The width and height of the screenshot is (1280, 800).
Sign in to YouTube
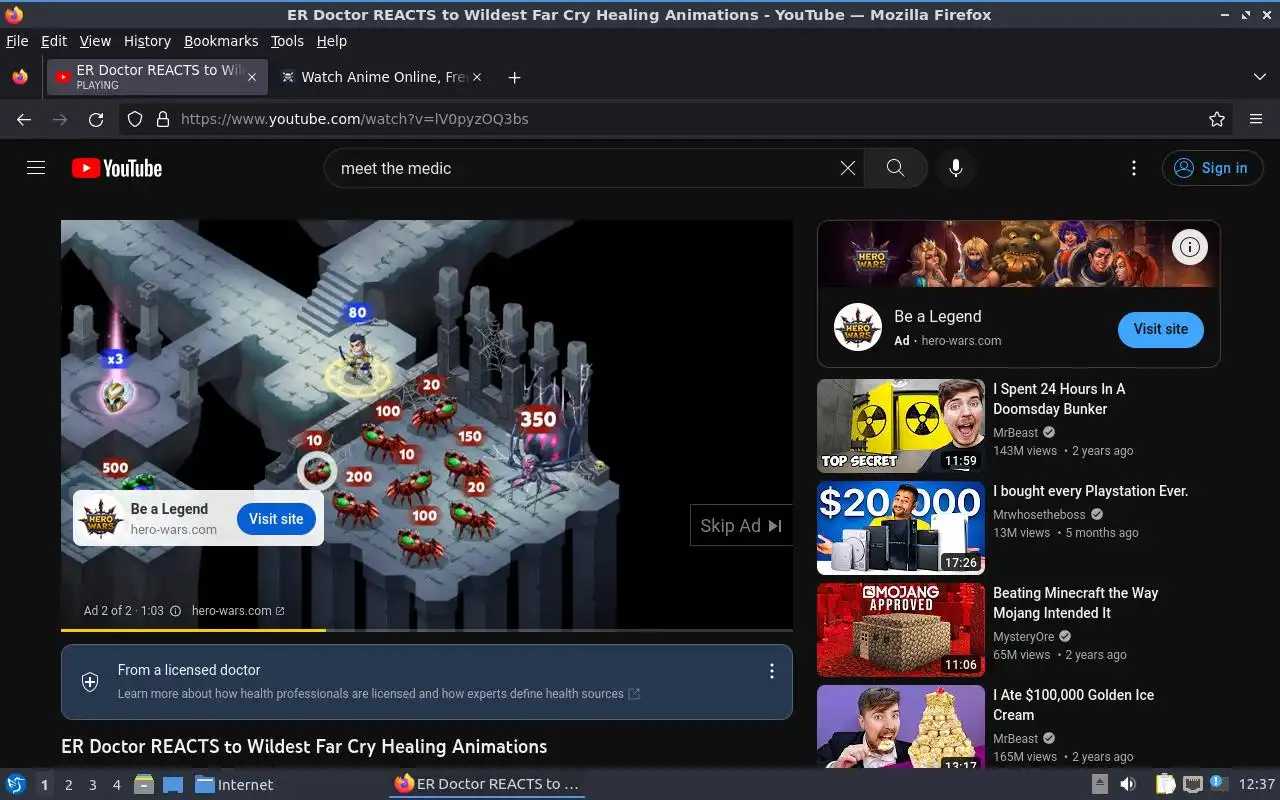(x=1212, y=168)
